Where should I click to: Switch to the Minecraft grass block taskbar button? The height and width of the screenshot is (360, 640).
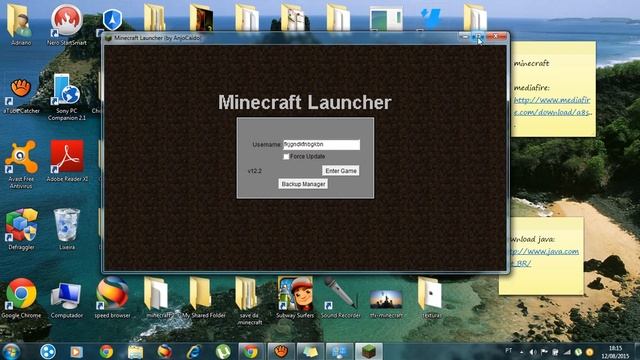point(369,351)
